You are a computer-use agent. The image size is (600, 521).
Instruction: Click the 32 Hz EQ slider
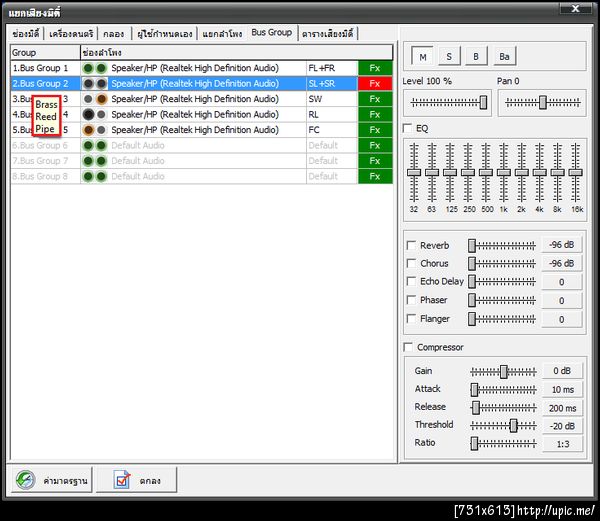(414, 173)
